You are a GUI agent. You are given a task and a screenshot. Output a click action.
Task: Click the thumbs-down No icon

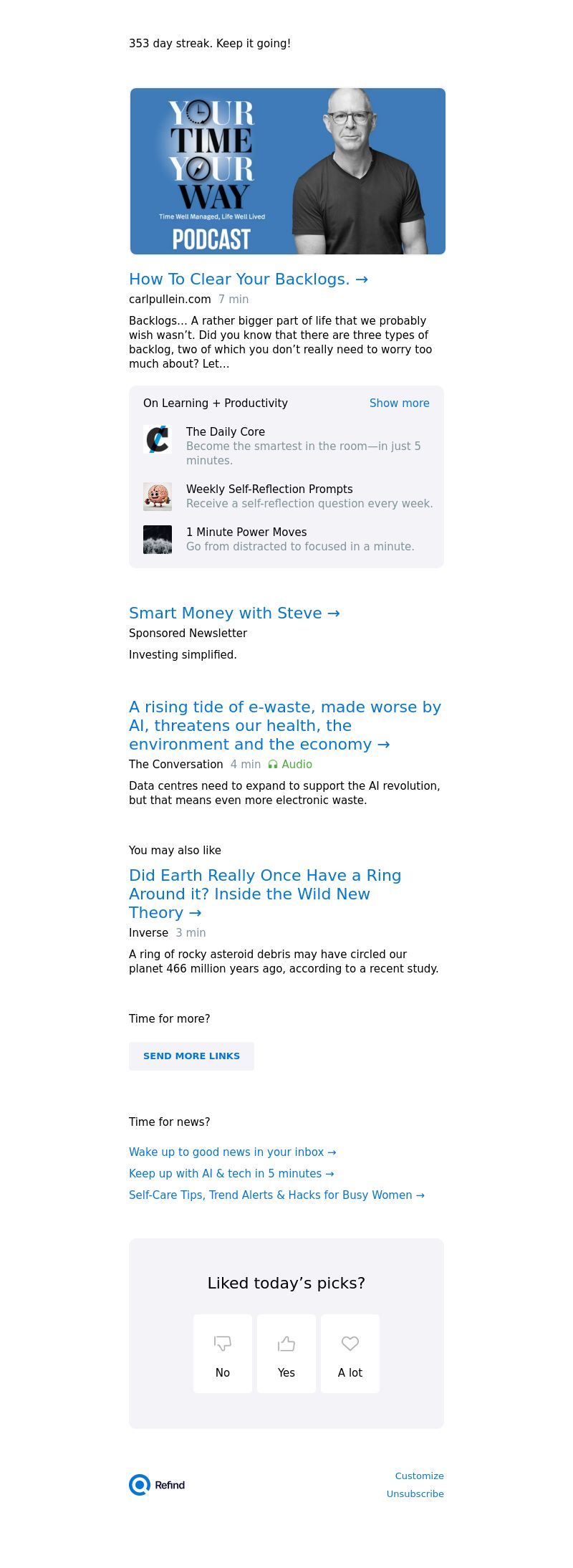tap(223, 1343)
